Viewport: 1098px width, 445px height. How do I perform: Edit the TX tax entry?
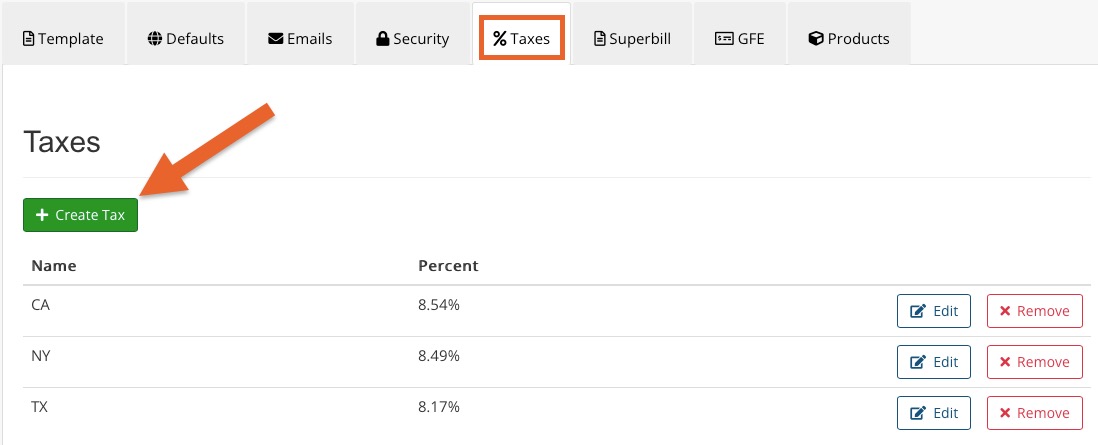(933, 413)
